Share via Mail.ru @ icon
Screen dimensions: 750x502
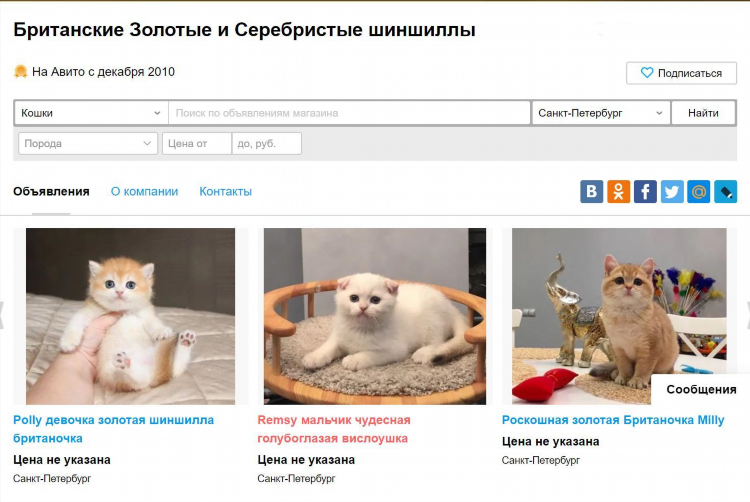699,192
